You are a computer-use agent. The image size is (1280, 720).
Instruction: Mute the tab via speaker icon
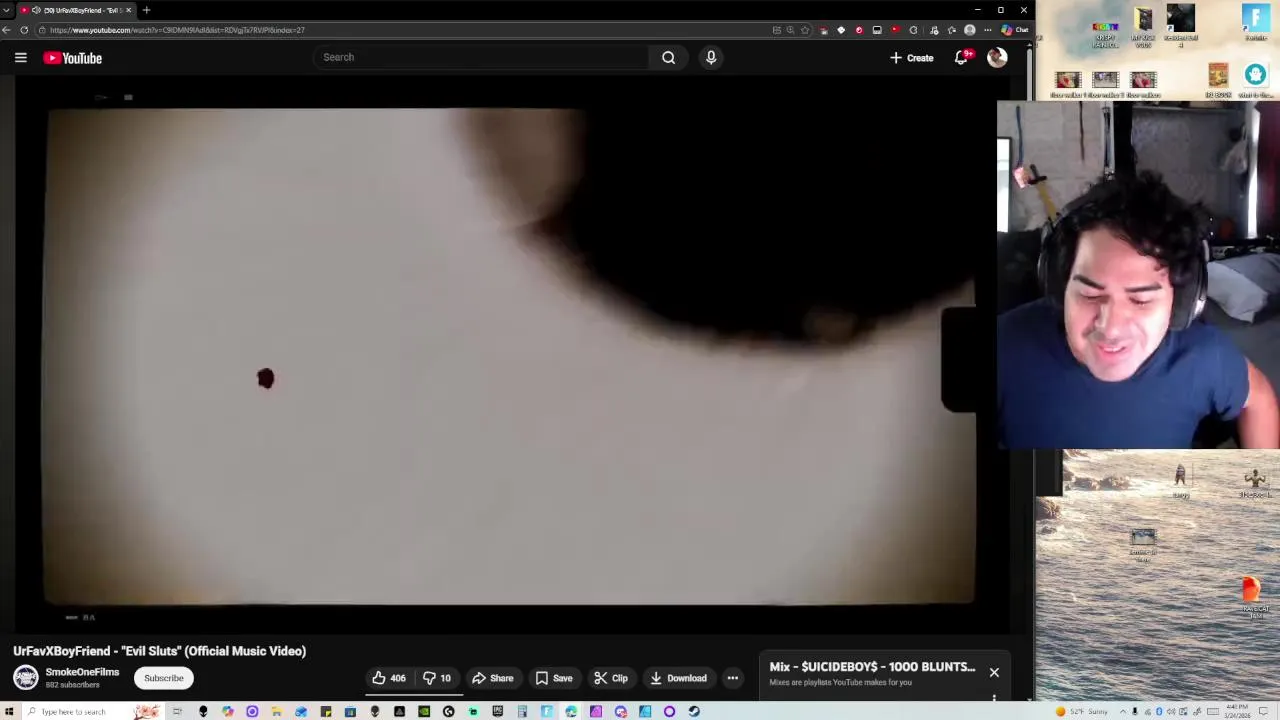37,10
